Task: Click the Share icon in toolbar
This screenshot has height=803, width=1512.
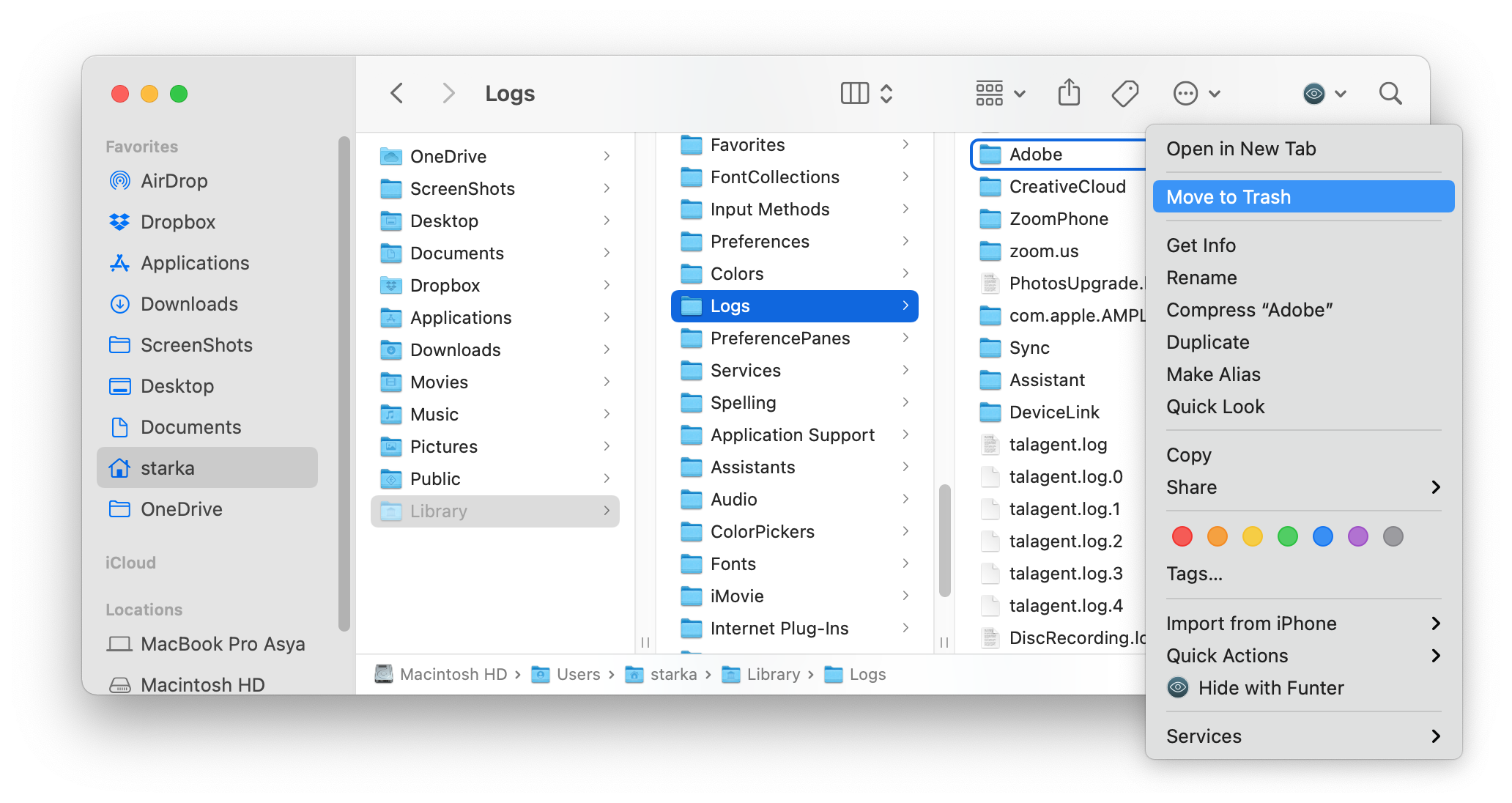Action: pos(1069,94)
